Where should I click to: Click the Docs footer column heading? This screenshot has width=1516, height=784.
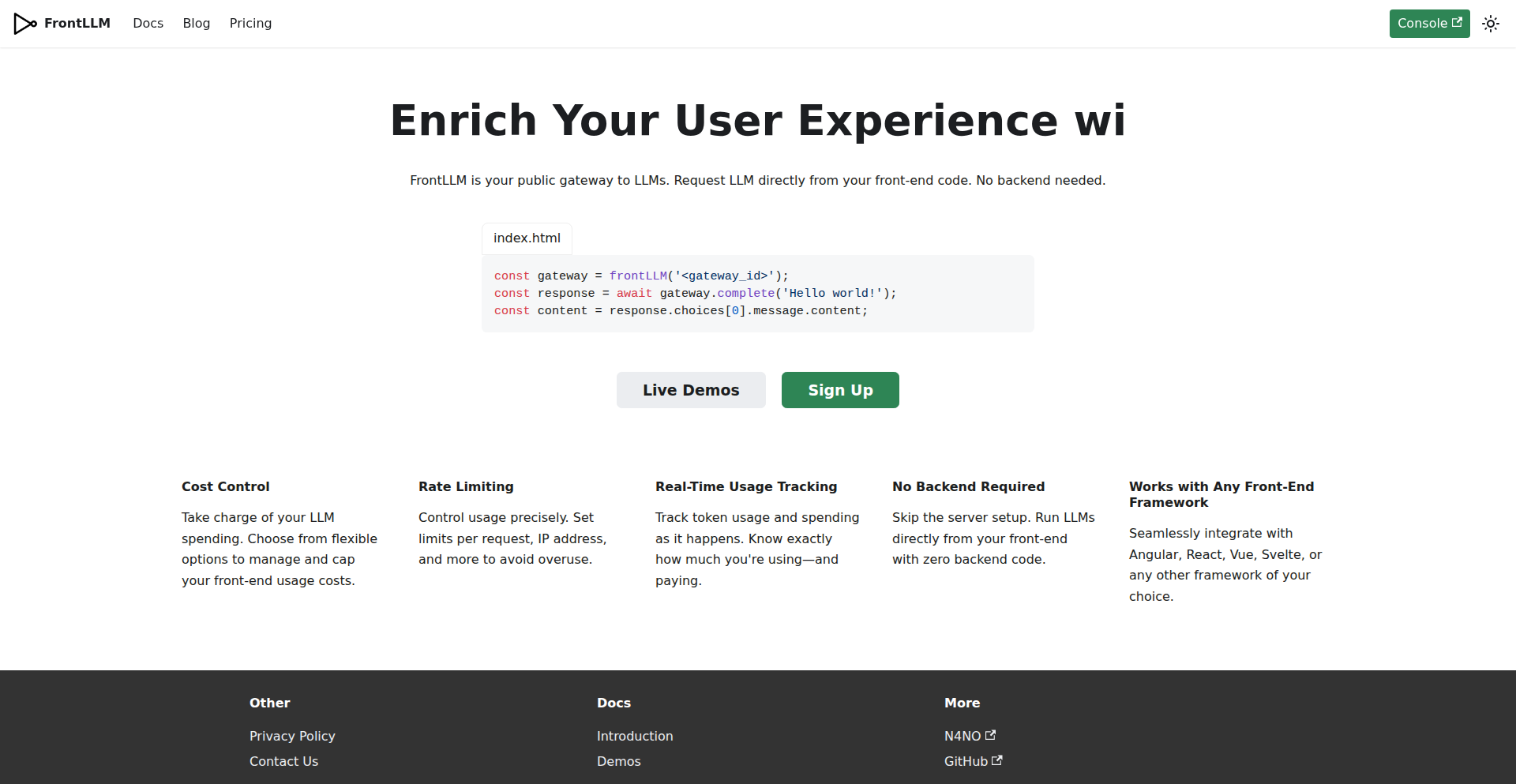(x=614, y=703)
